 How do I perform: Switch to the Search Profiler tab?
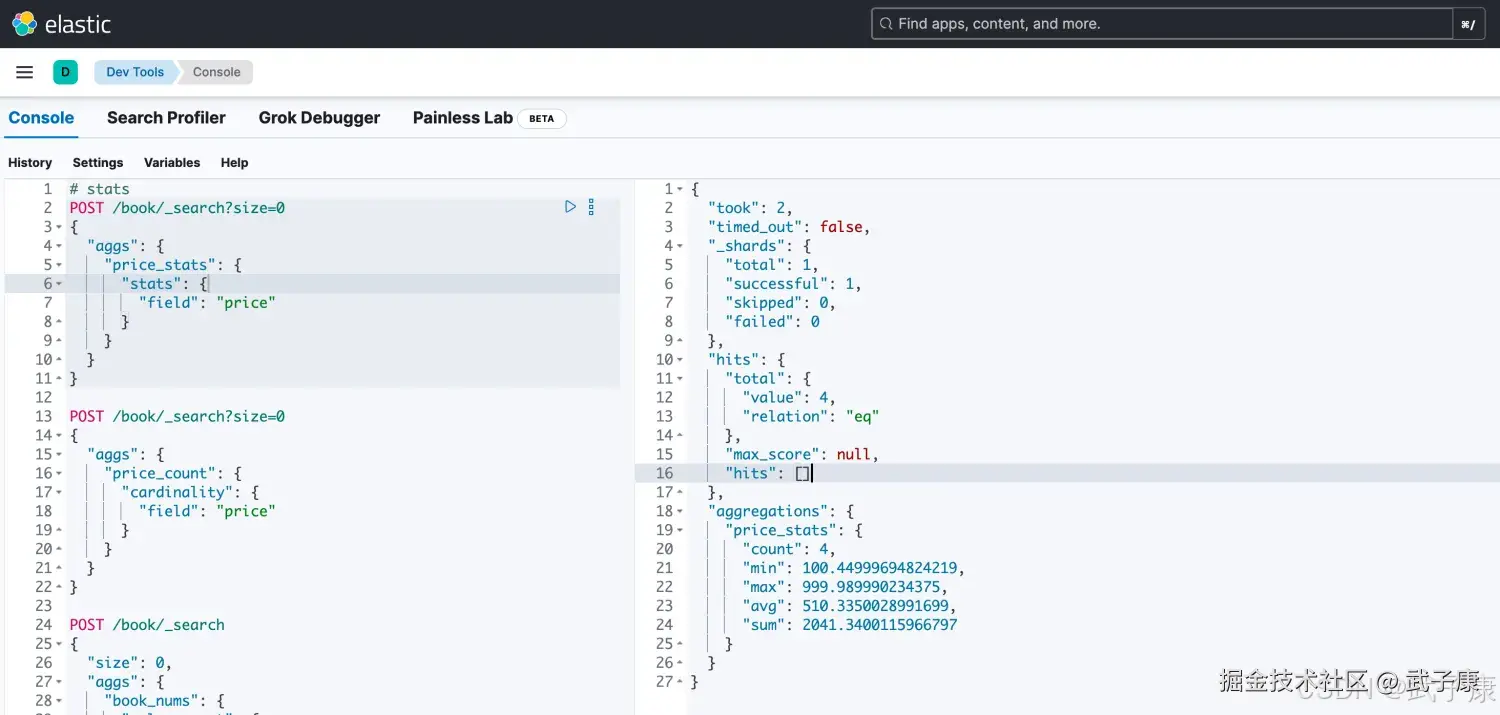pyautogui.click(x=166, y=117)
